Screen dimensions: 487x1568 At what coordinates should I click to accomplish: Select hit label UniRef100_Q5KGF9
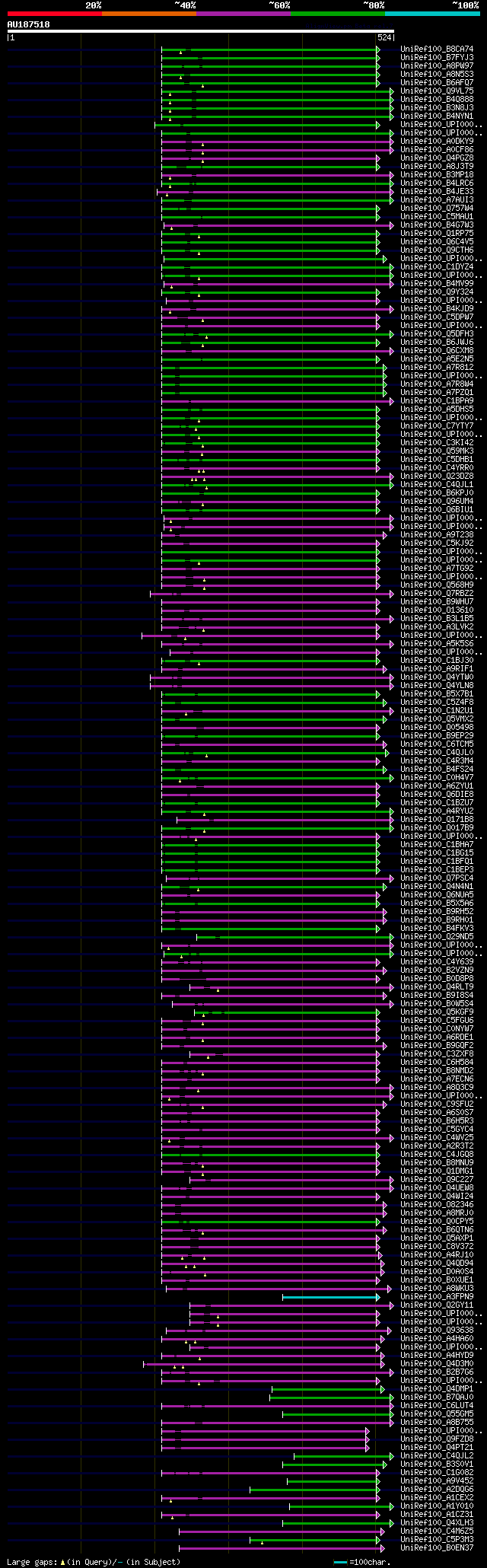tap(437, 1012)
